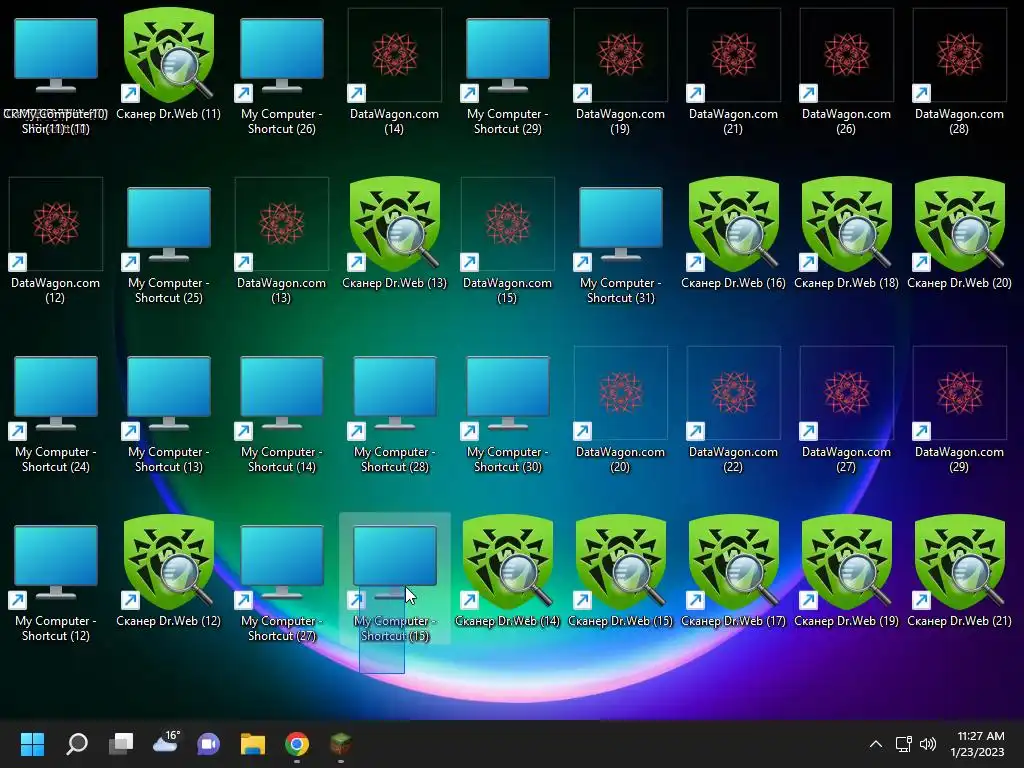Open network status in system tray
1024x768 pixels.
click(x=903, y=744)
